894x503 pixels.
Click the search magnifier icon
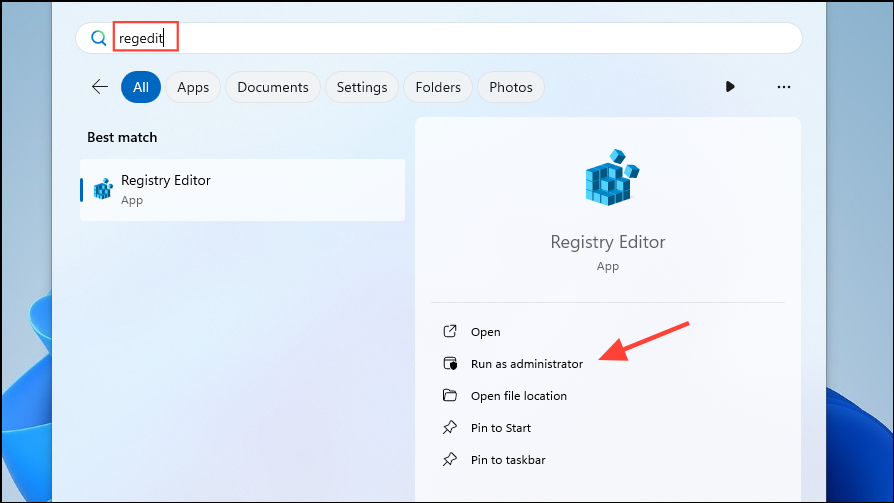point(99,38)
